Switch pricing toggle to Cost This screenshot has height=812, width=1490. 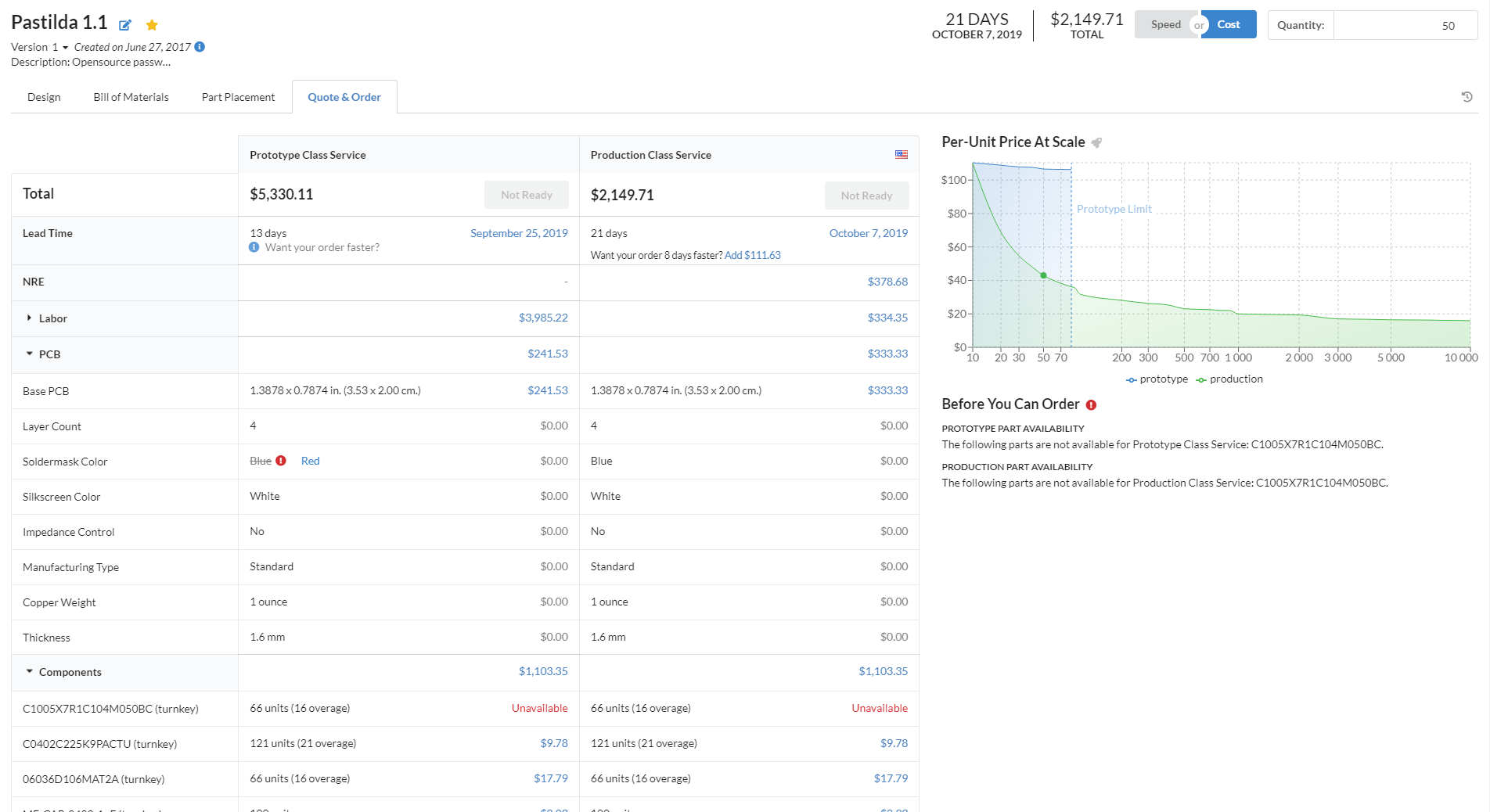pos(1229,25)
